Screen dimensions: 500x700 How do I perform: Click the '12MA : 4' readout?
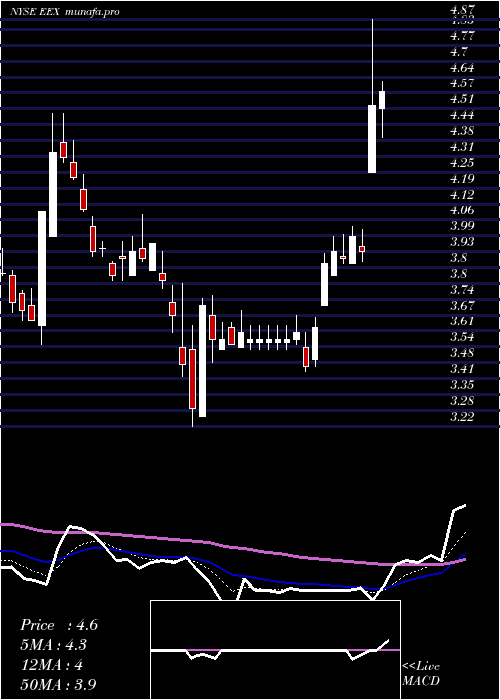pyautogui.click(x=51, y=665)
